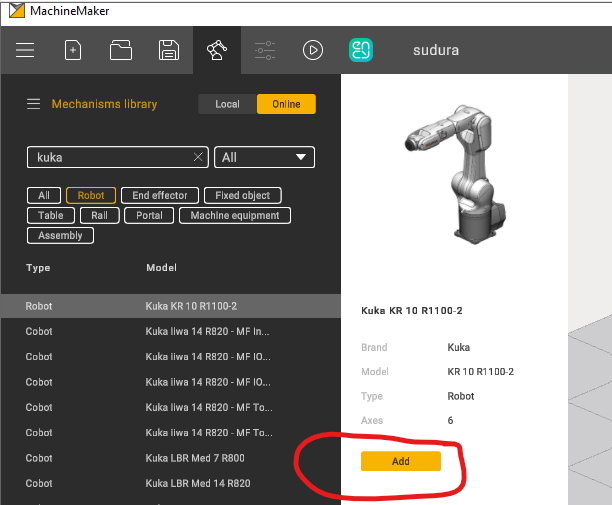Image resolution: width=612 pixels, height=505 pixels.
Task: Switch library to Online
Action: (x=286, y=104)
